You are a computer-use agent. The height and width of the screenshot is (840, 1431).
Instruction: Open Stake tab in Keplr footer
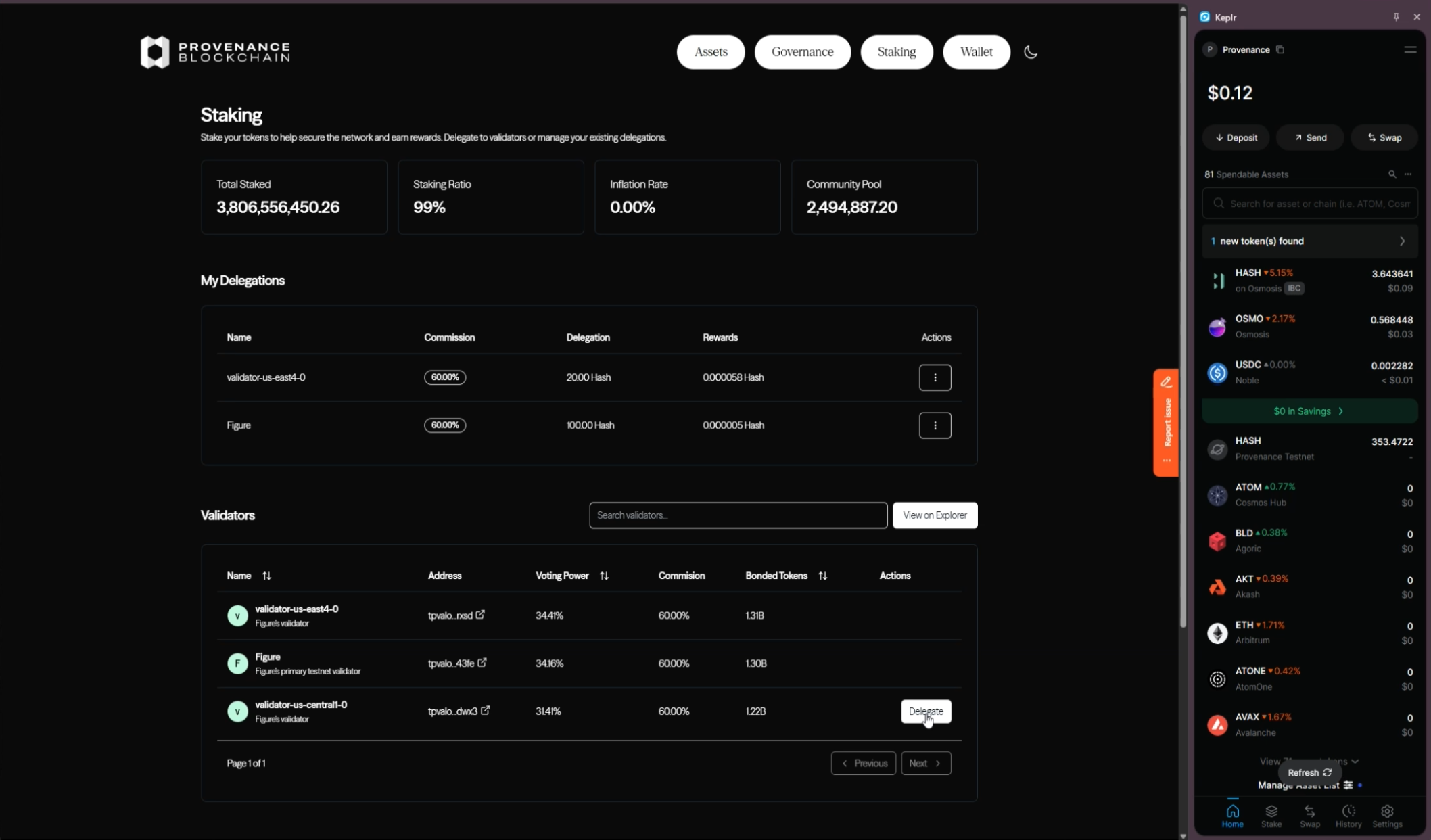[x=1271, y=815]
